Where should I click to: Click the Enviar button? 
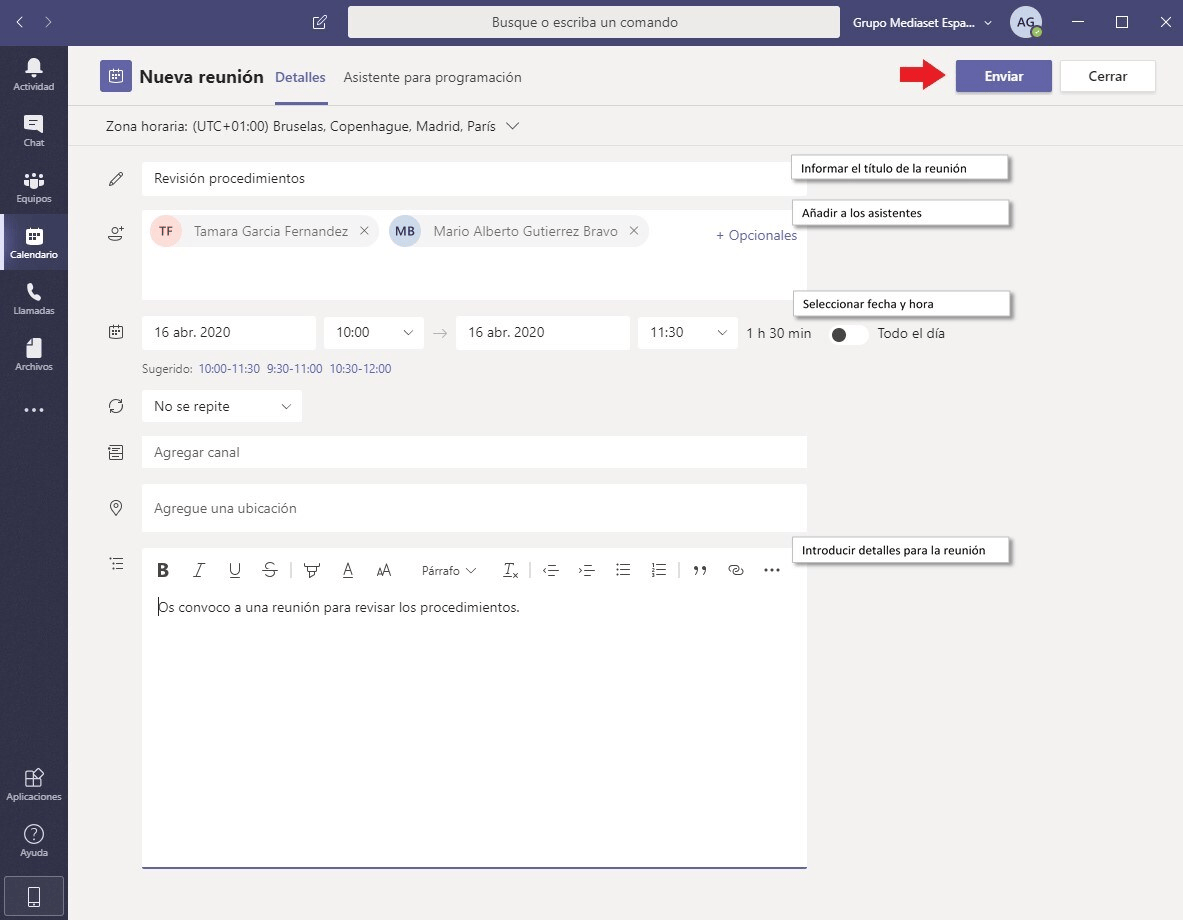pos(1003,77)
